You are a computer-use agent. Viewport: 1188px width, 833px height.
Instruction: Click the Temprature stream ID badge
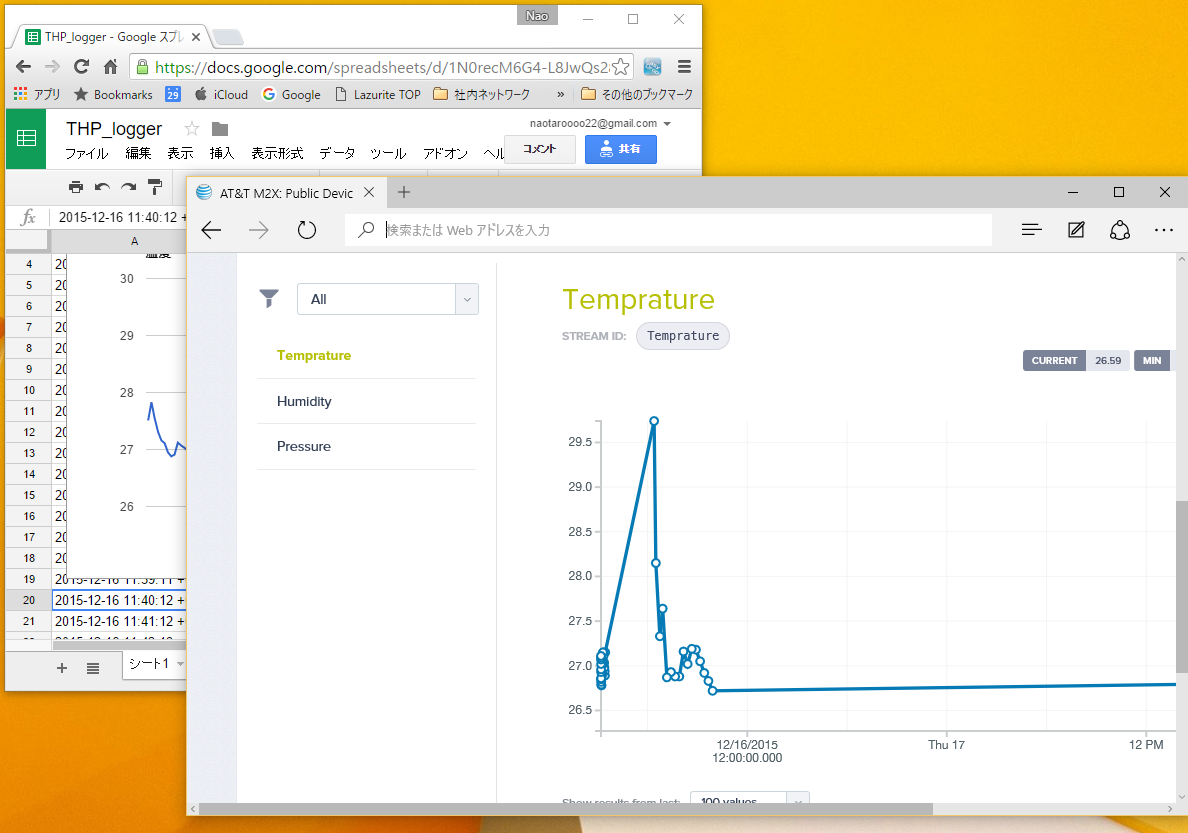point(683,336)
